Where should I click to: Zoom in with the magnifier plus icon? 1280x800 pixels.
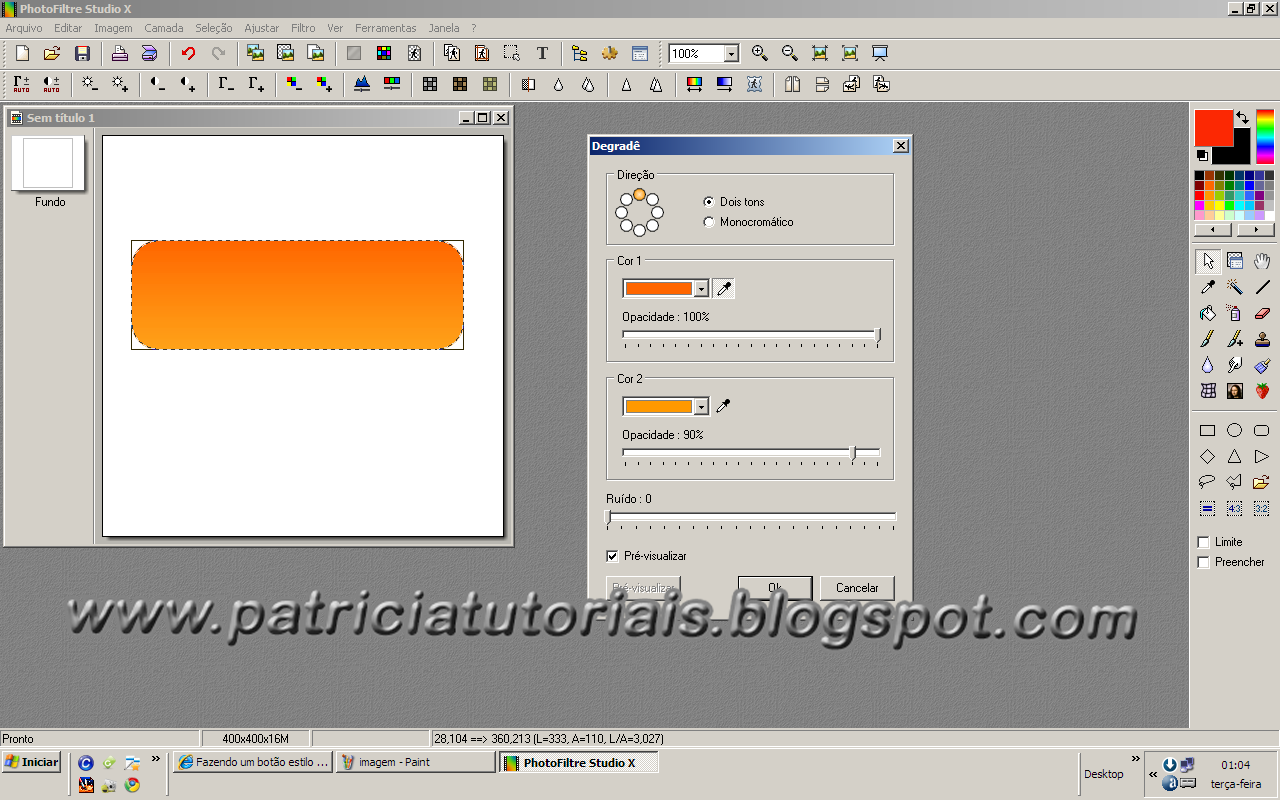click(760, 53)
